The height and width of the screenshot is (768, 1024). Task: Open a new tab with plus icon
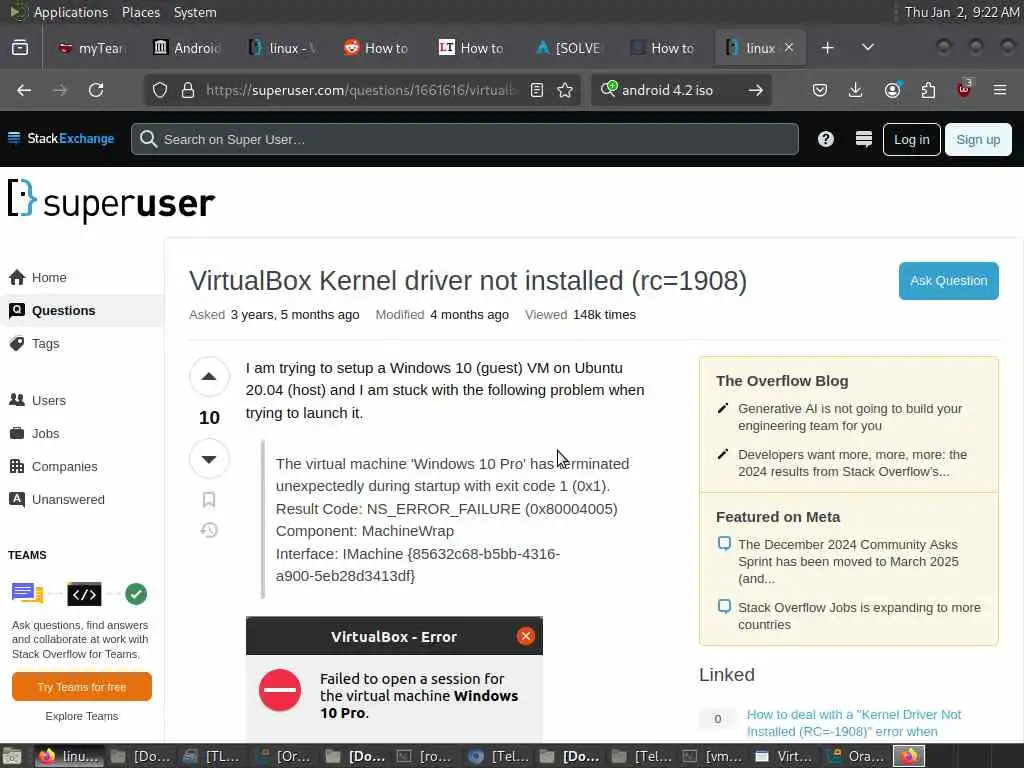tap(827, 48)
